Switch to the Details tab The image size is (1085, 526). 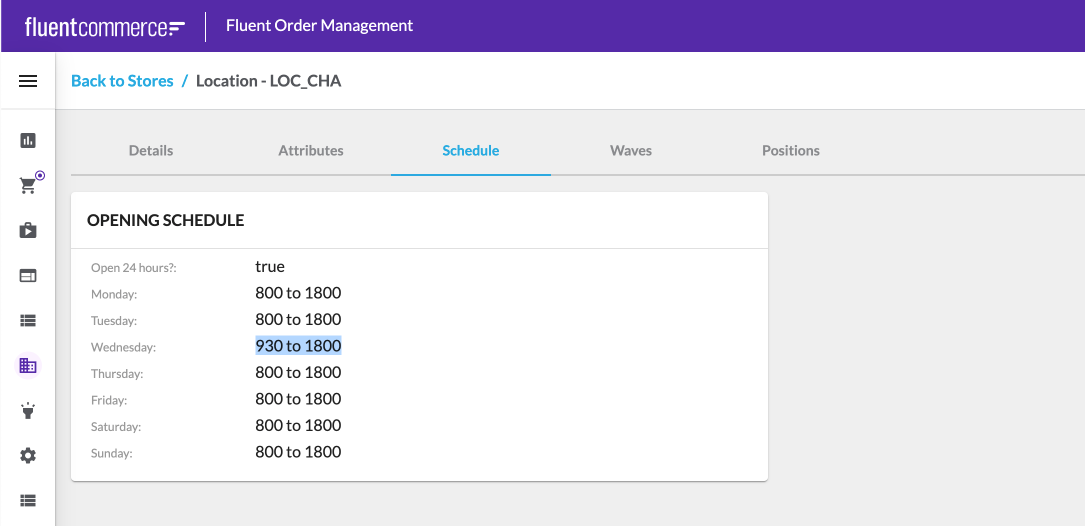(151, 151)
